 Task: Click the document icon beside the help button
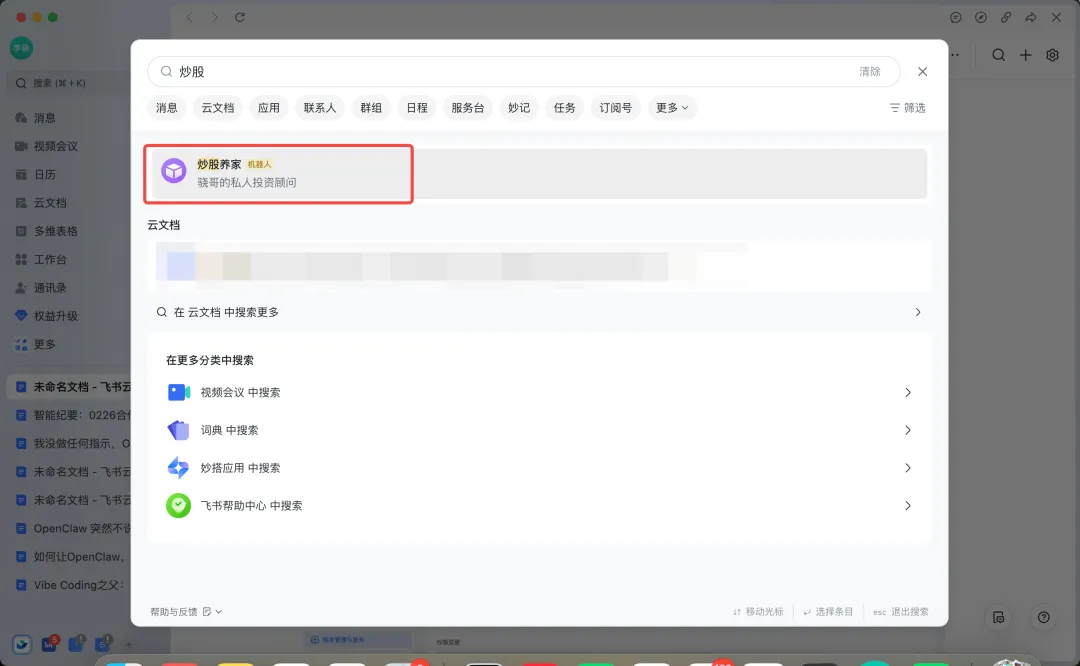pyautogui.click(x=998, y=617)
